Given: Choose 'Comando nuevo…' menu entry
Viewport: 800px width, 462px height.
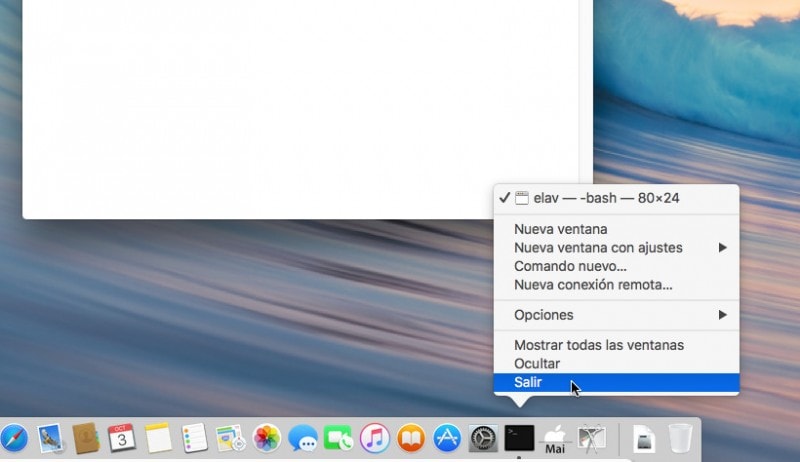Looking at the screenshot, I should [x=616, y=266].
